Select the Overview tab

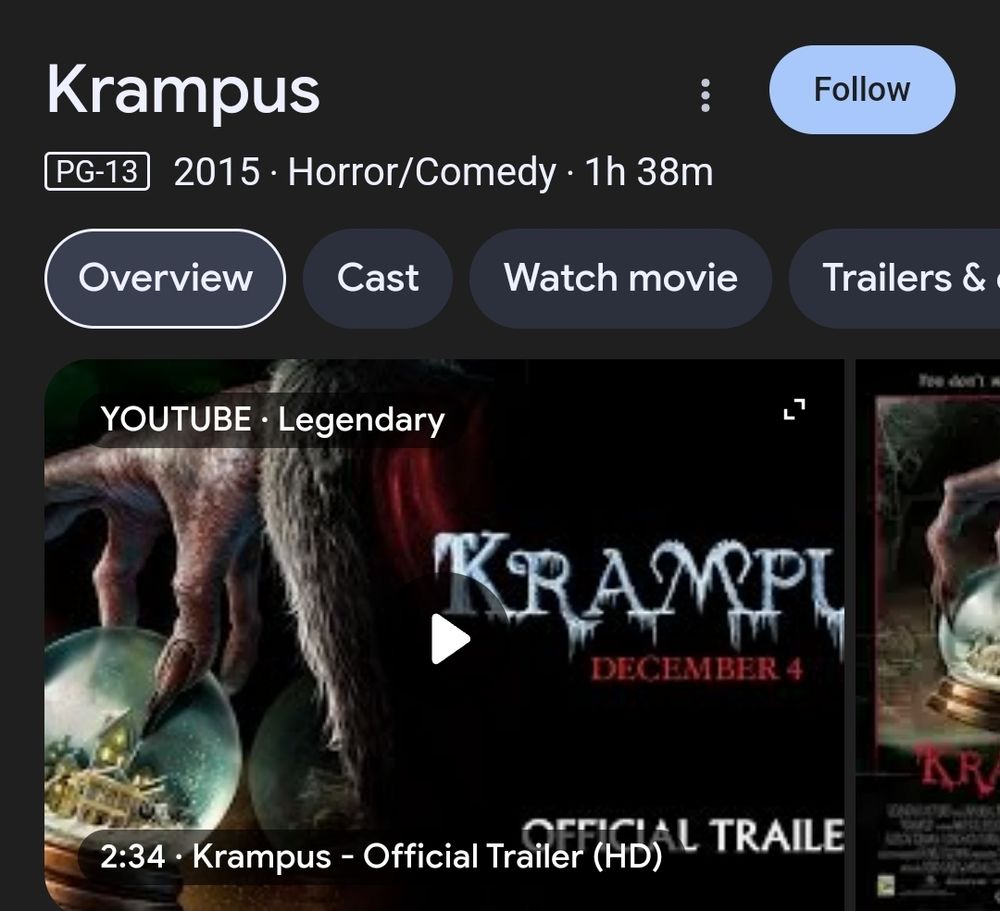coord(165,278)
